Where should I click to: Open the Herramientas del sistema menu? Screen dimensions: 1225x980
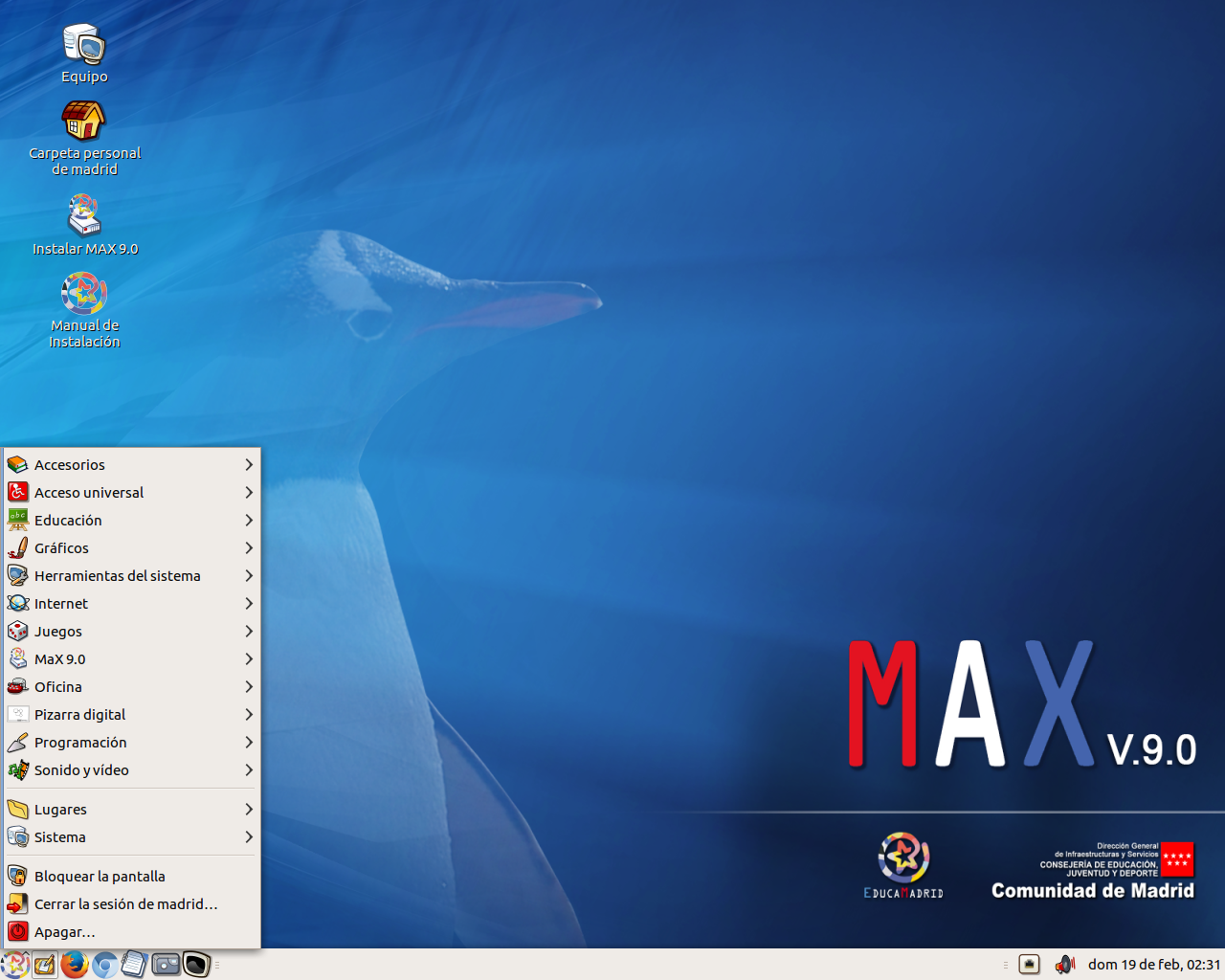[x=132, y=575]
